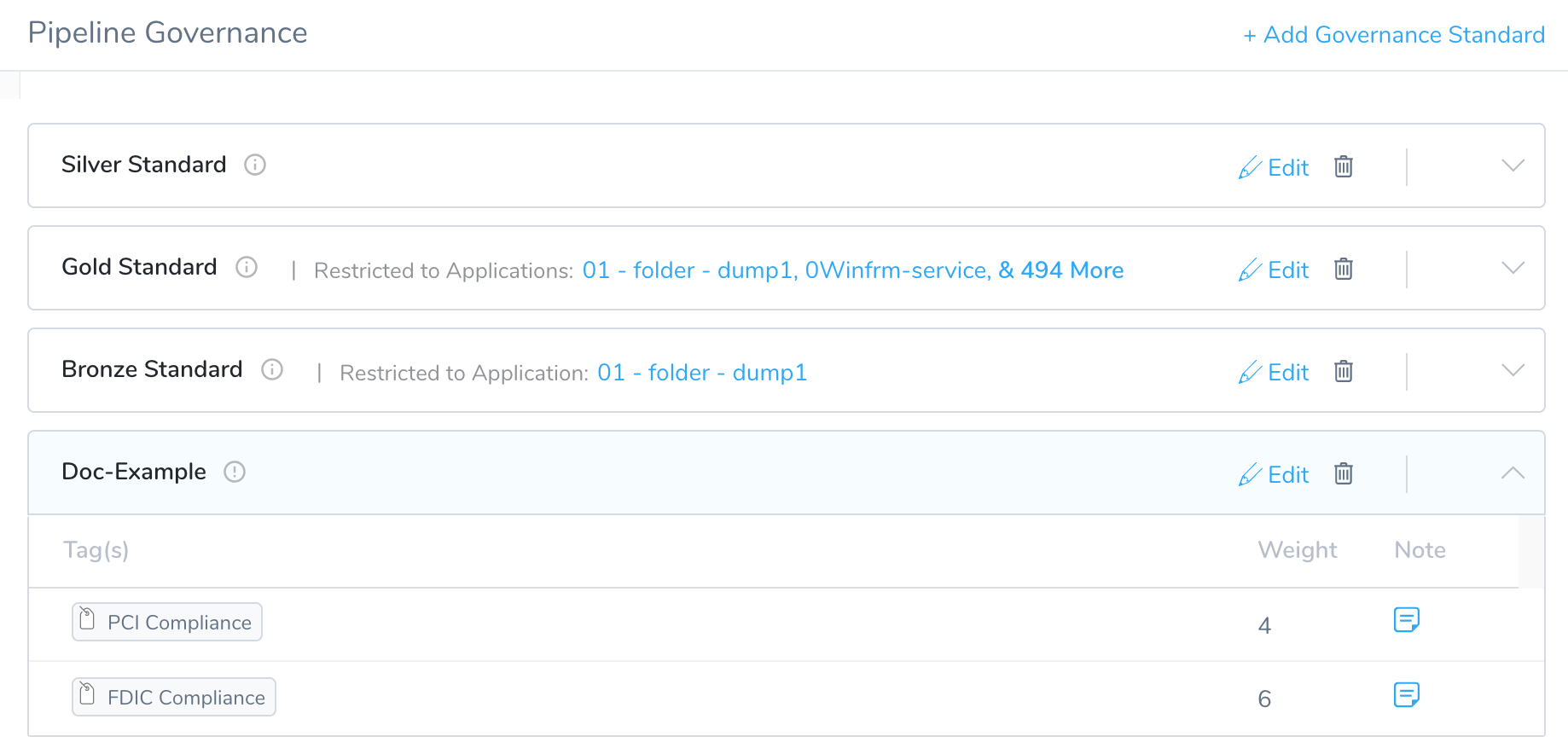
Task: Open the info icon beside Doc-Example
Action: click(235, 472)
